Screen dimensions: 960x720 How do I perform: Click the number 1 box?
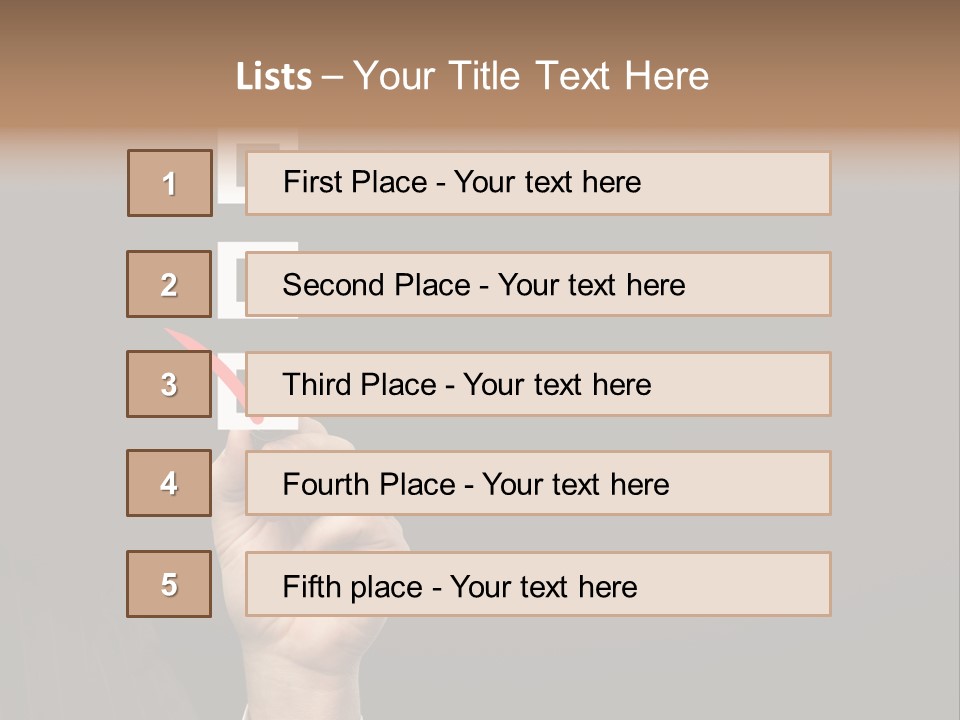click(x=169, y=183)
